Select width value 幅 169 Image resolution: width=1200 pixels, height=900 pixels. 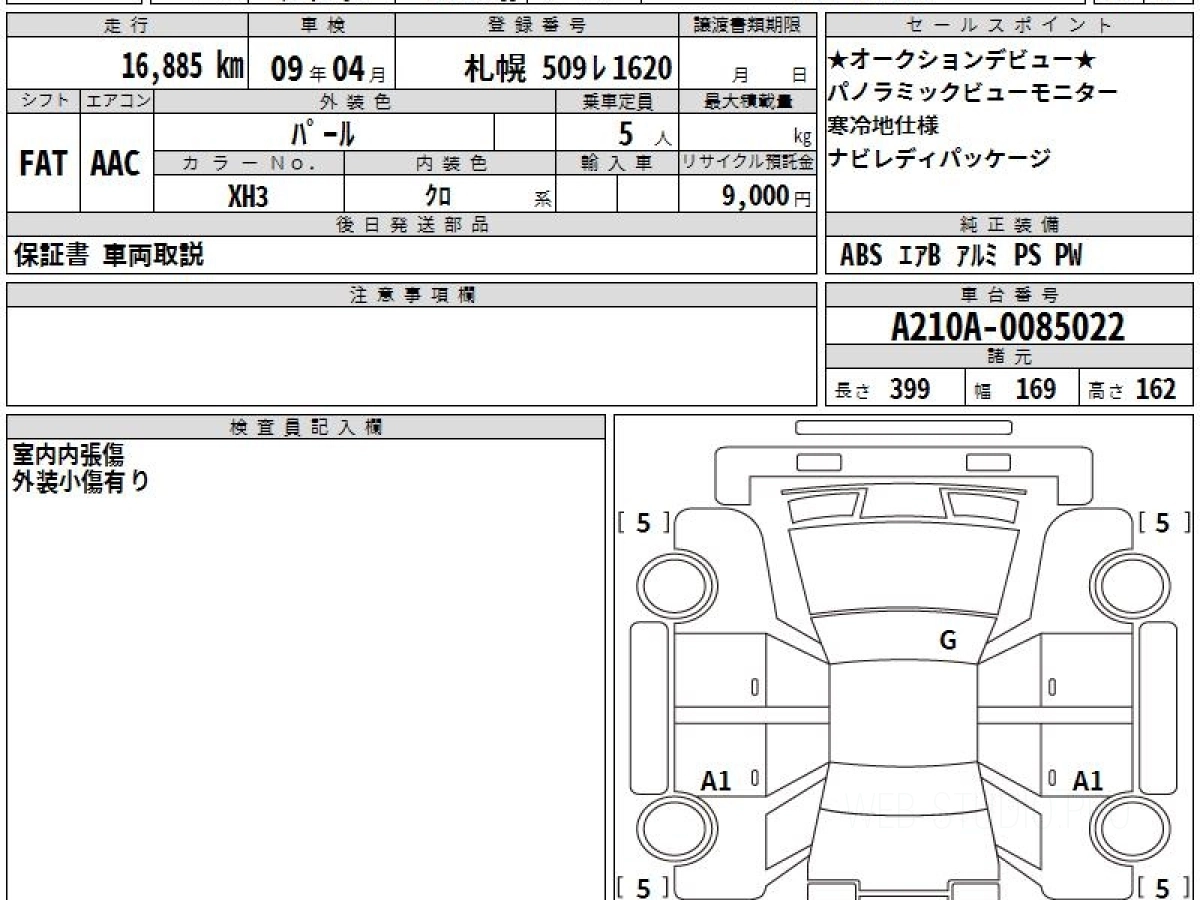click(1015, 389)
